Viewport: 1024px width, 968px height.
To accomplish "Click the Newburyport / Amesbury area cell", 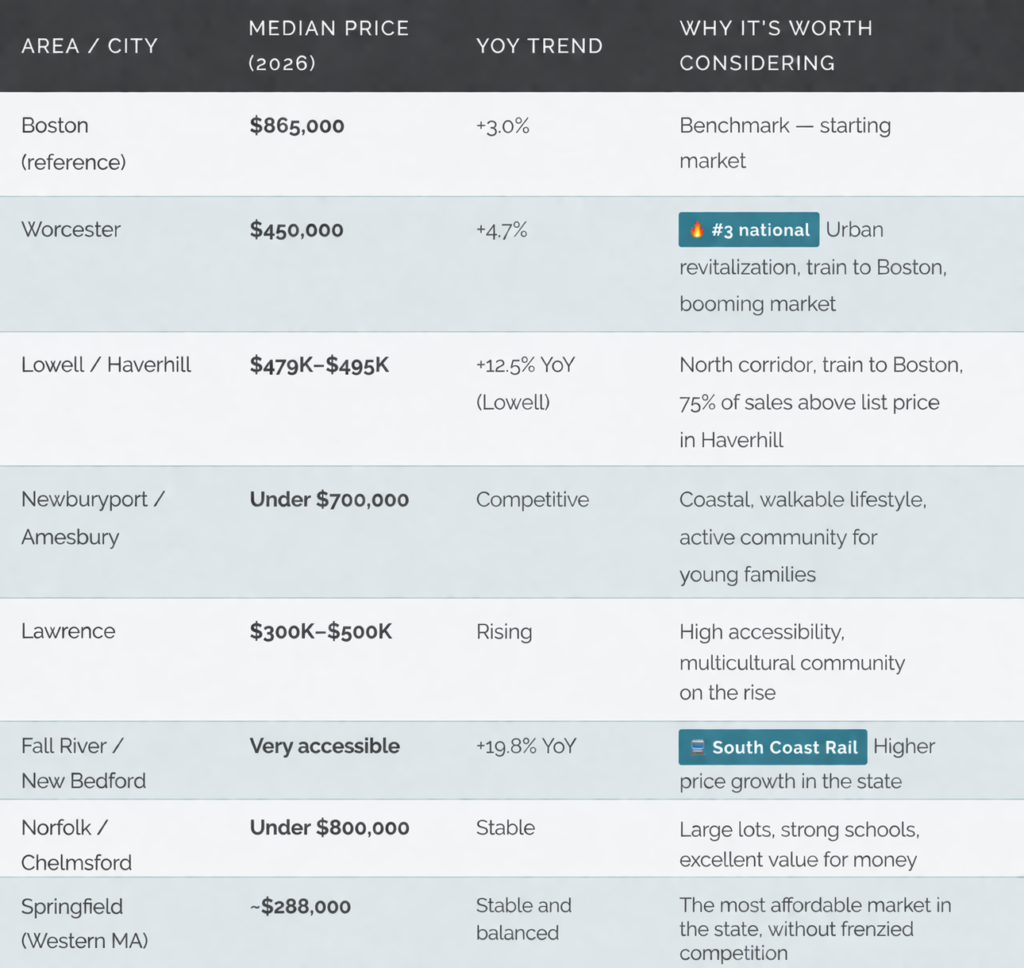I will coord(92,518).
